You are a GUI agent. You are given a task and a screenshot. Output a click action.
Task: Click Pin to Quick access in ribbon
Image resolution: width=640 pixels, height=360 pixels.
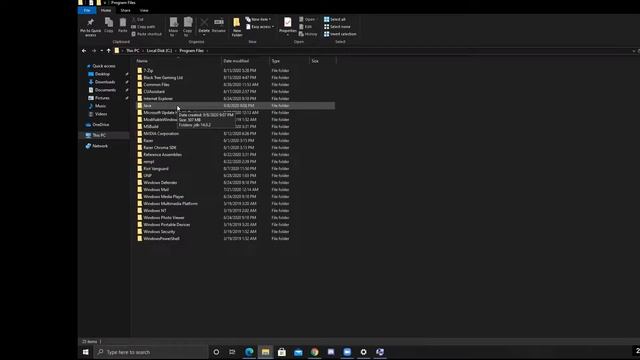click(90, 27)
